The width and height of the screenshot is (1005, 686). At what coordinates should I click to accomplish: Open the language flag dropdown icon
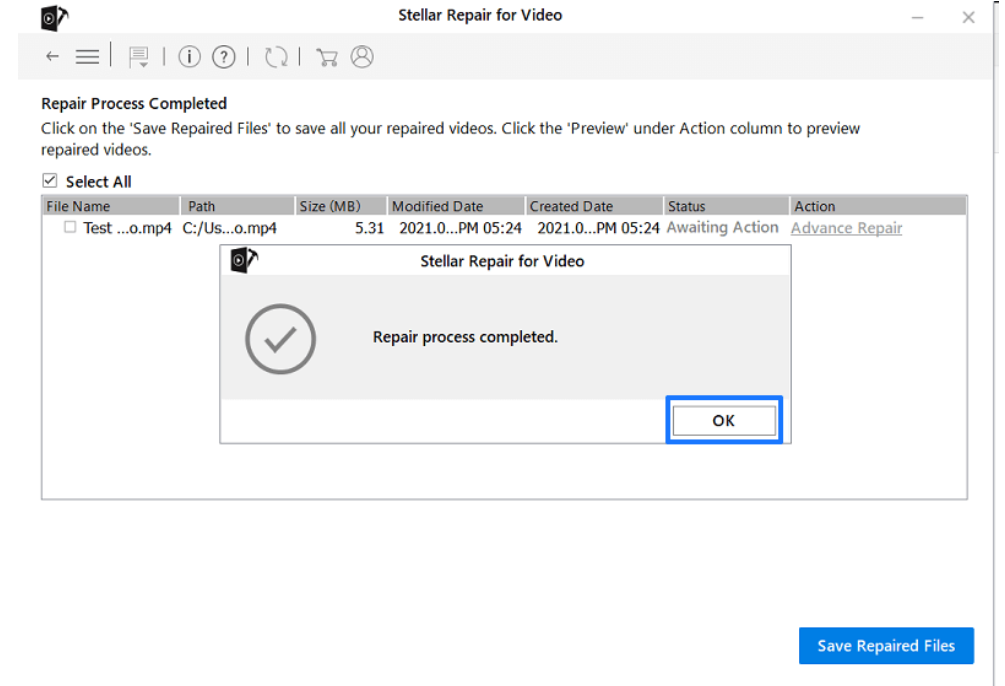coord(138,57)
